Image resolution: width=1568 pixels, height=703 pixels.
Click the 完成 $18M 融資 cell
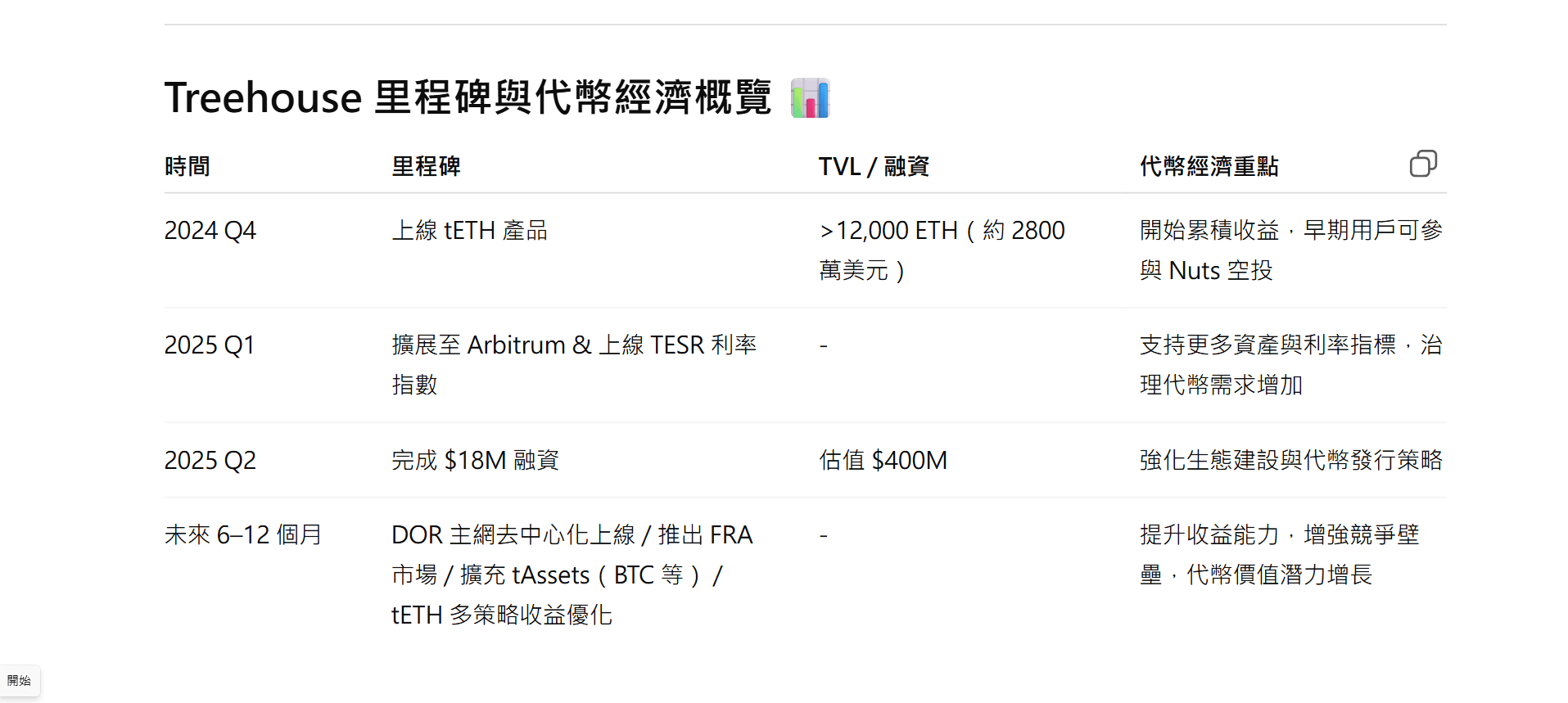(476, 461)
